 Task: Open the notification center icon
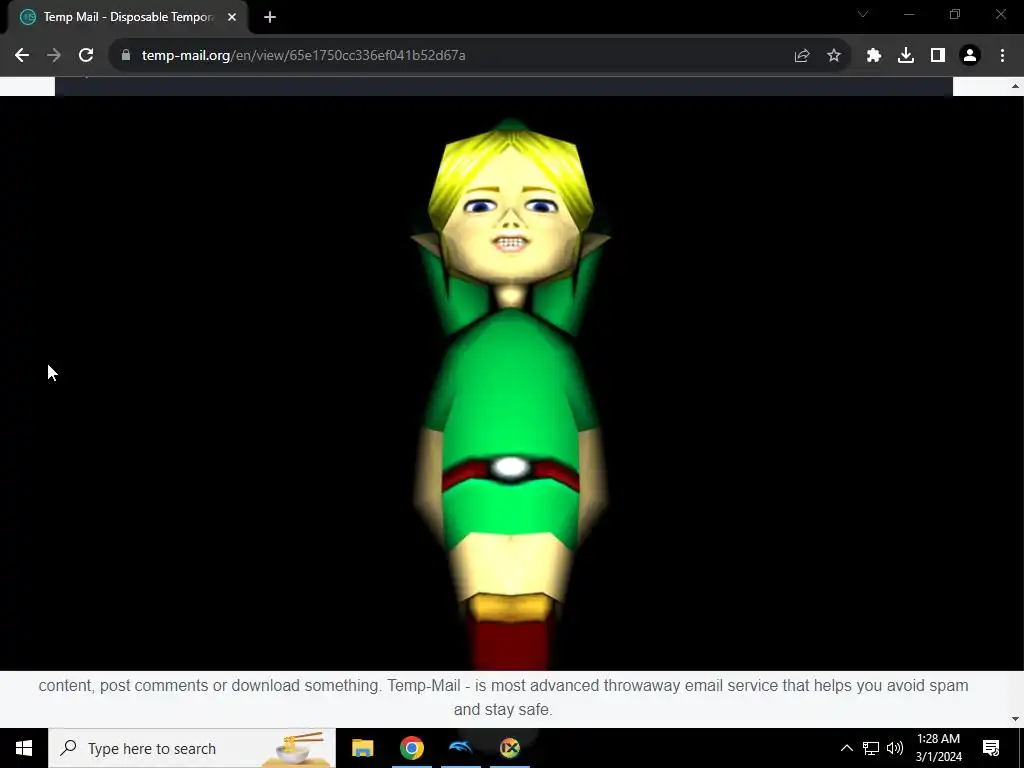pyautogui.click(x=991, y=748)
